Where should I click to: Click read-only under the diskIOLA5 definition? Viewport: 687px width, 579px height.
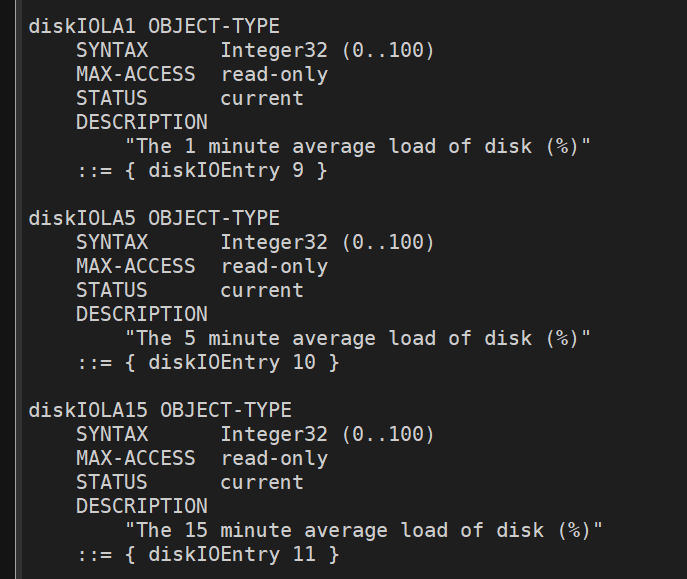274,266
